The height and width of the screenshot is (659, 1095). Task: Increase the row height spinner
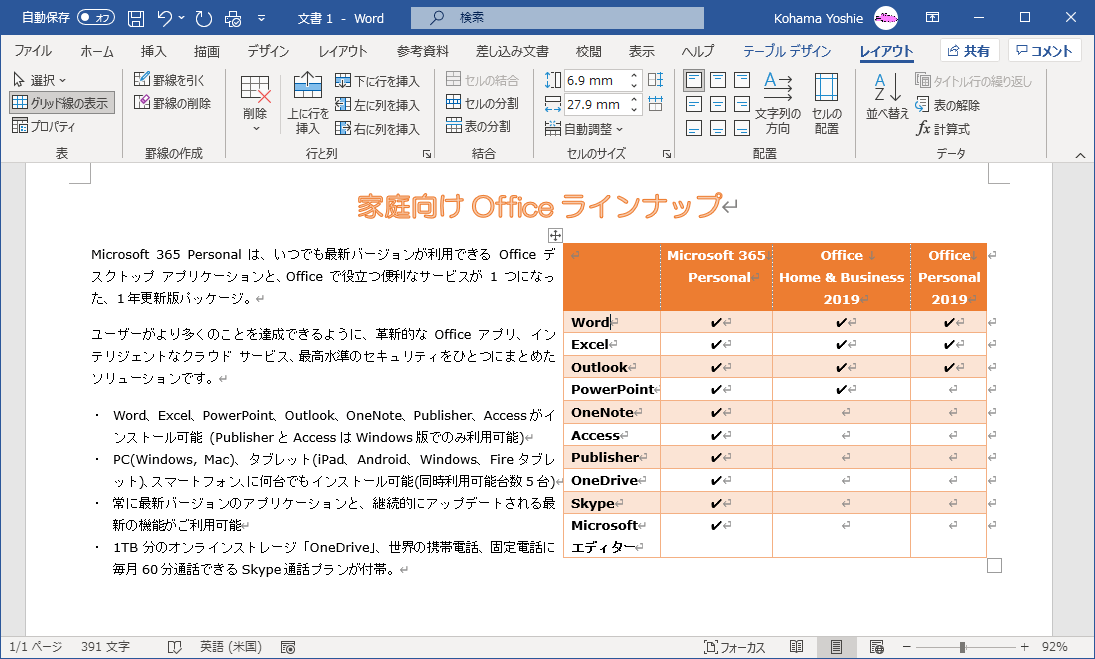click(634, 76)
